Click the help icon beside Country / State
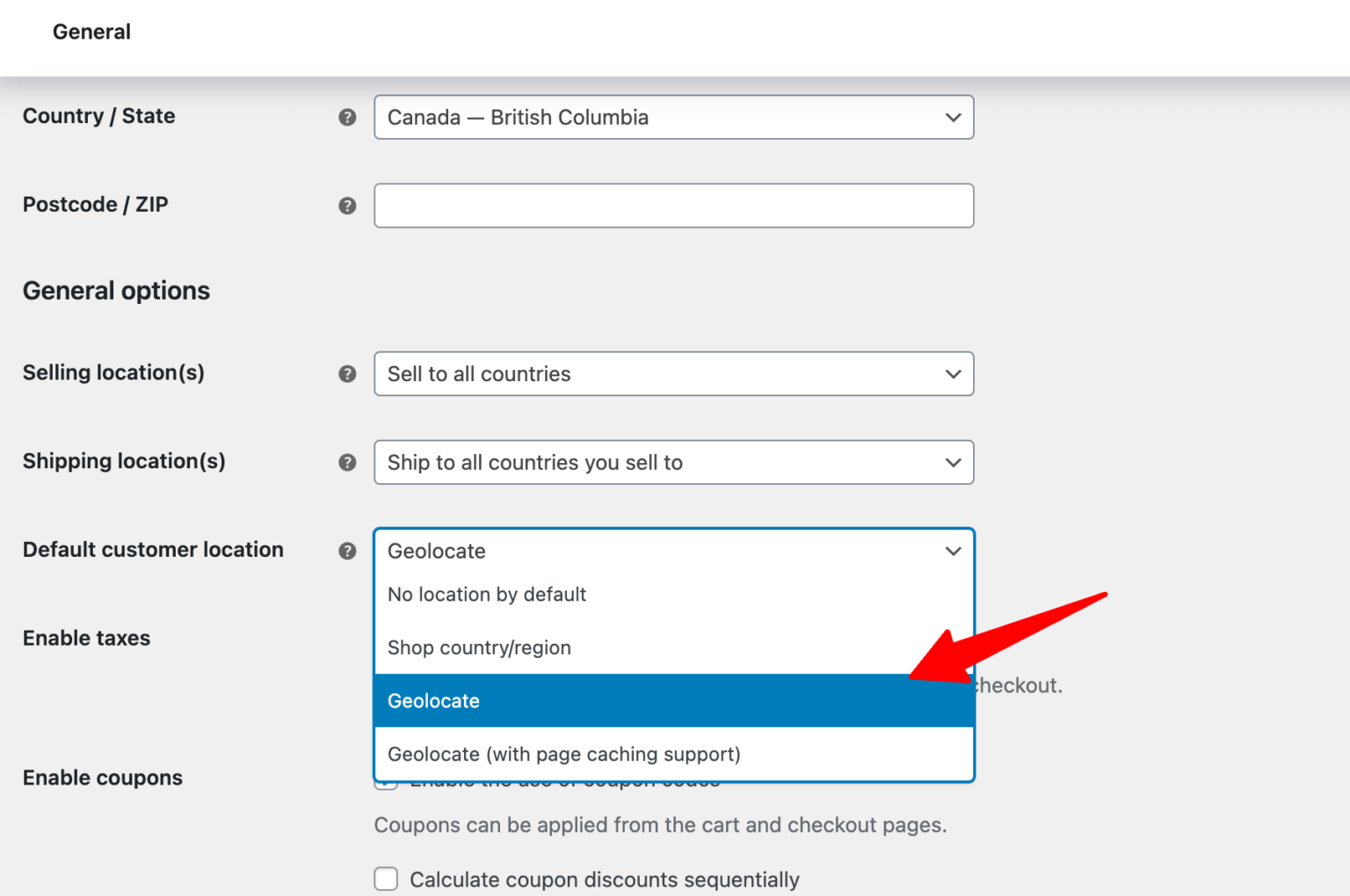This screenshot has width=1350, height=896. tap(348, 117)
